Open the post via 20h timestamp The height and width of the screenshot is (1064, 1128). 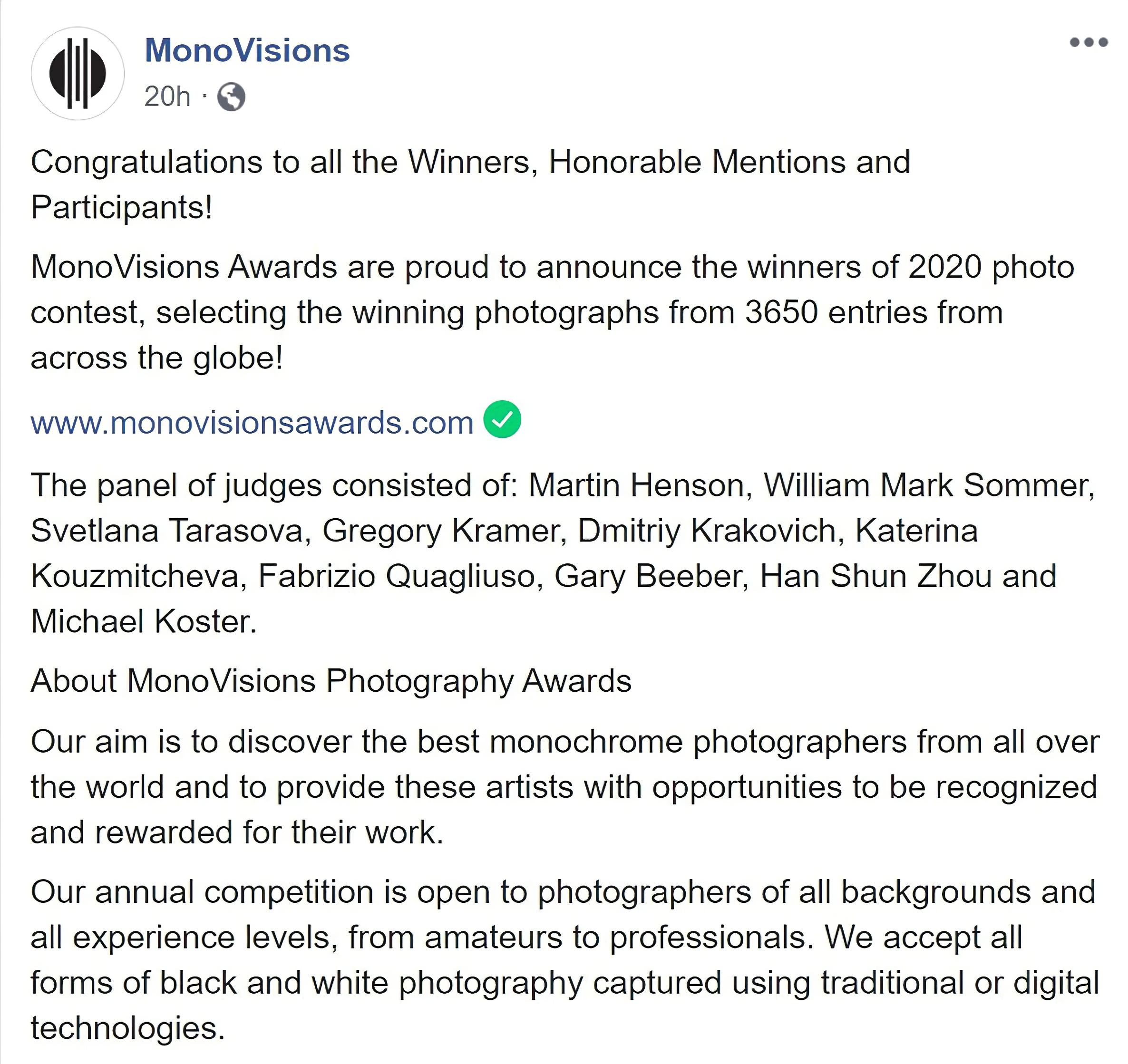167,97
